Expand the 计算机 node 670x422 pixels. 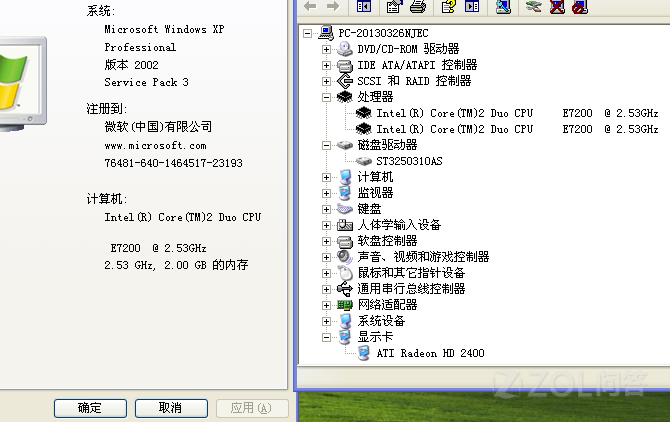326,177
